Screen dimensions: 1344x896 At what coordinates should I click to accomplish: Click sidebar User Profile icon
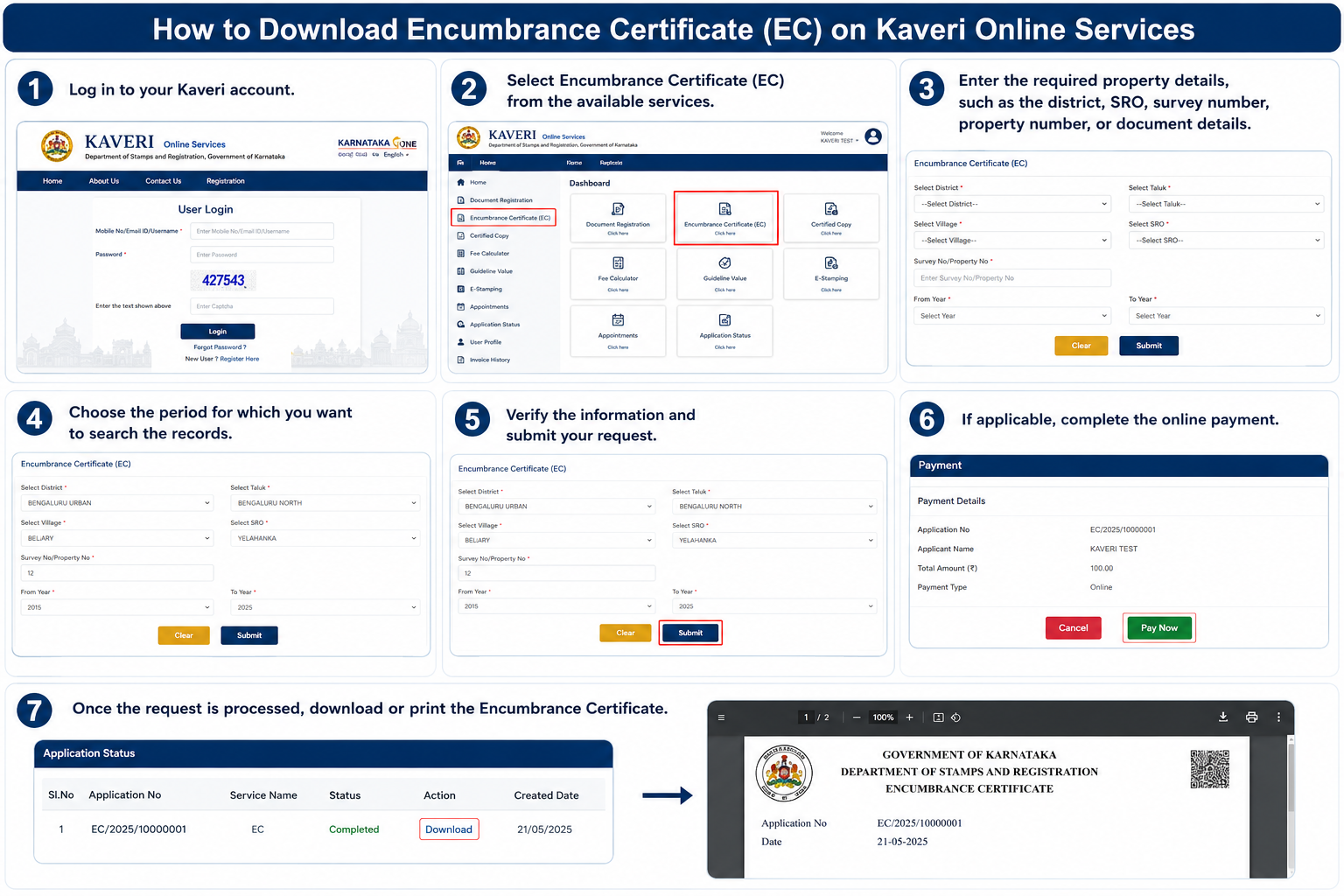coord(461,342)
